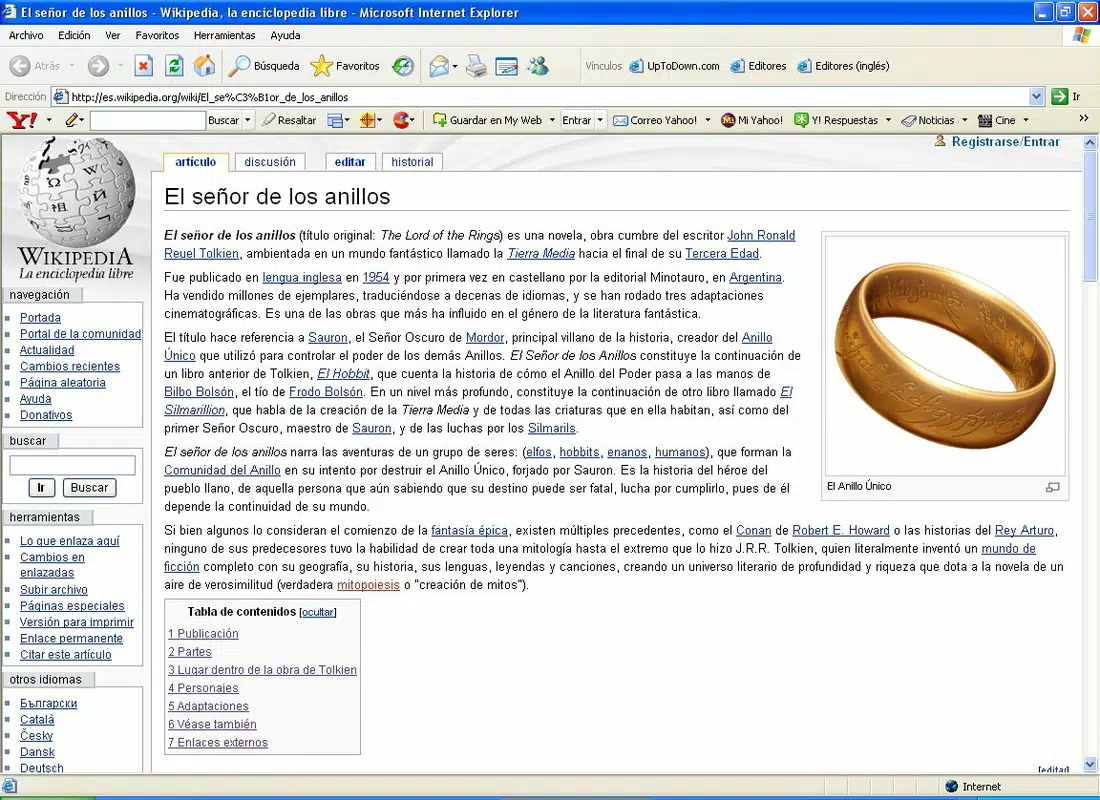
Task: Open the editar tab
Action: (350, 162)
